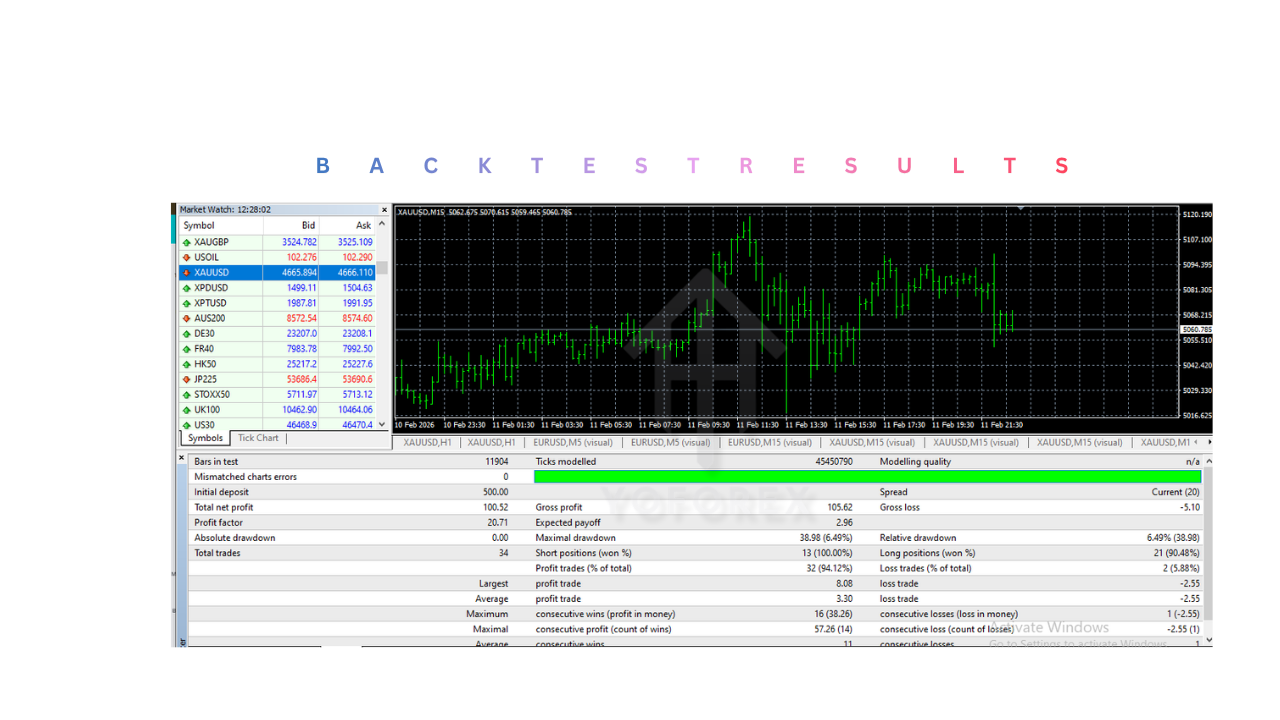Click the green modelling quality bar

pos(870,477)
